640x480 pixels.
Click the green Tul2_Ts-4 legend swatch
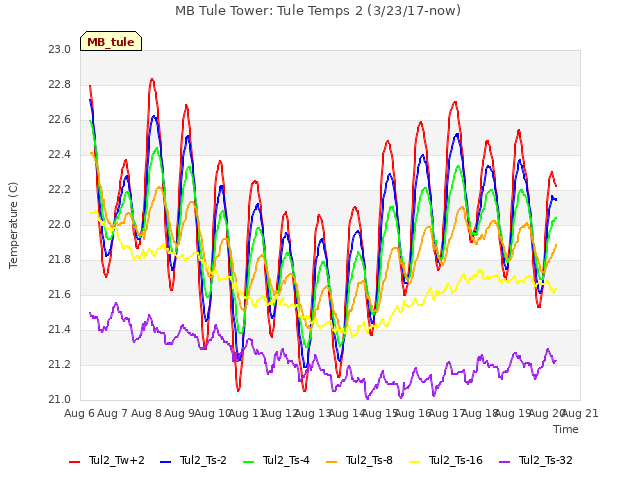249,462
